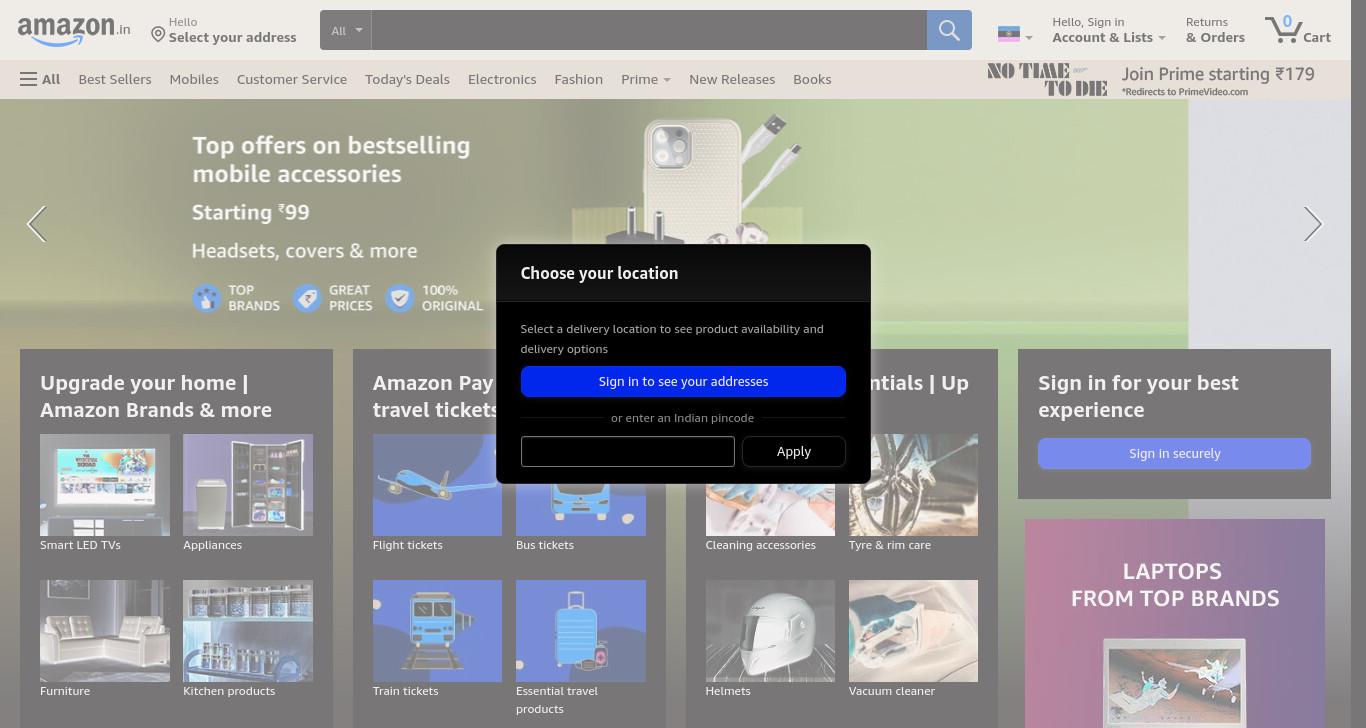Image resolution: width=1366 pixels, height=728 pixels.
Task: Go to previous banner with left arrow
Action: tap(37, 224)
